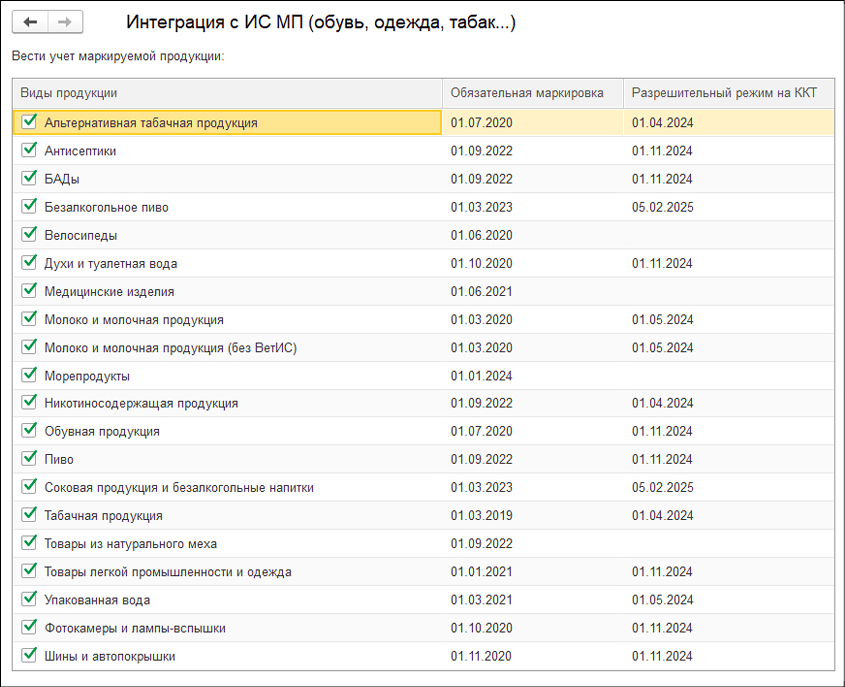Click KKT date 01.11.2024 for Фотокамеры и лампы-вспышки
The height and width of the screenshot is (687, 845).
click(662, 628)
